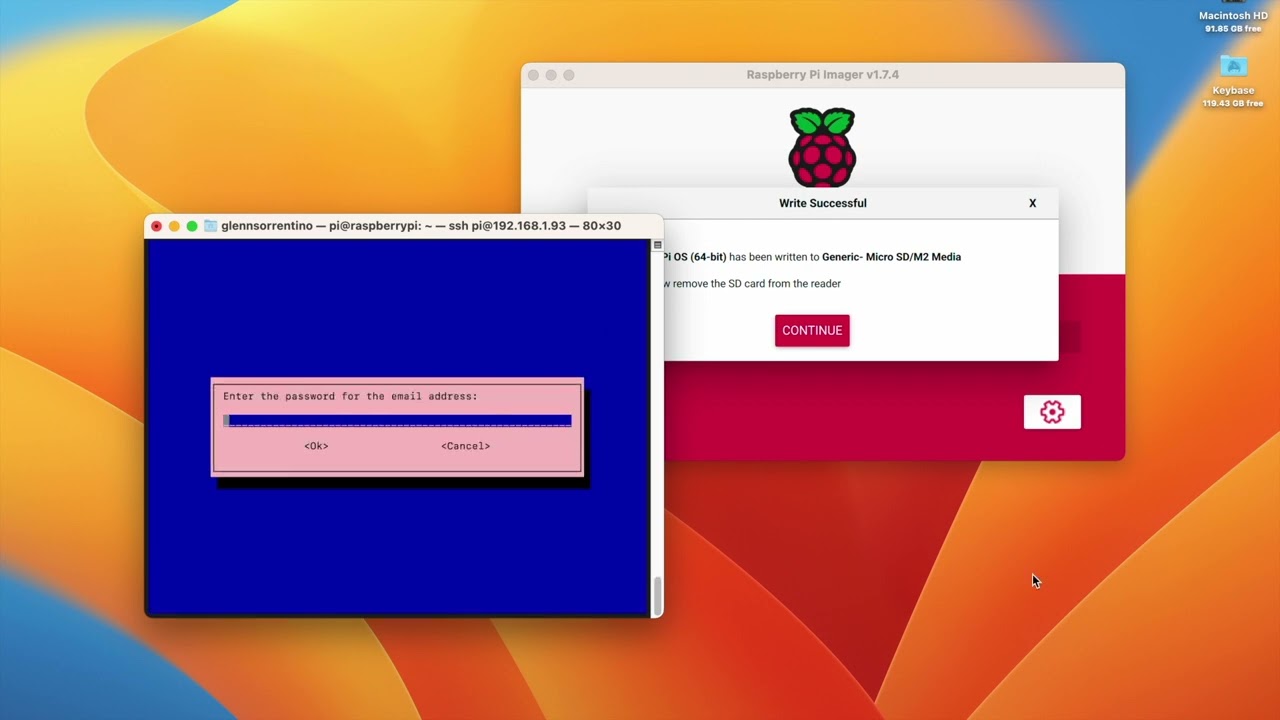Open the Macintosh HD drive icon on desktop
The image size is (1280, 720).
click(1233, 3)
